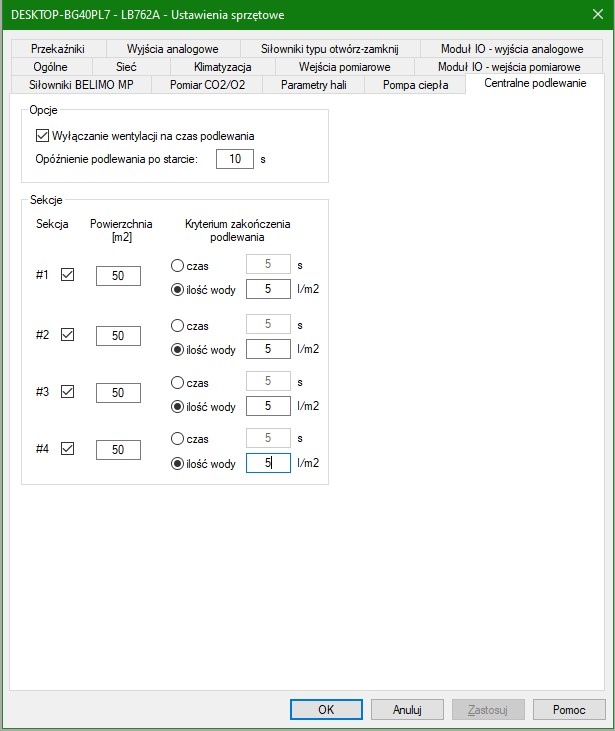Open the Pompa ciepła tab

tap(415, 85)
